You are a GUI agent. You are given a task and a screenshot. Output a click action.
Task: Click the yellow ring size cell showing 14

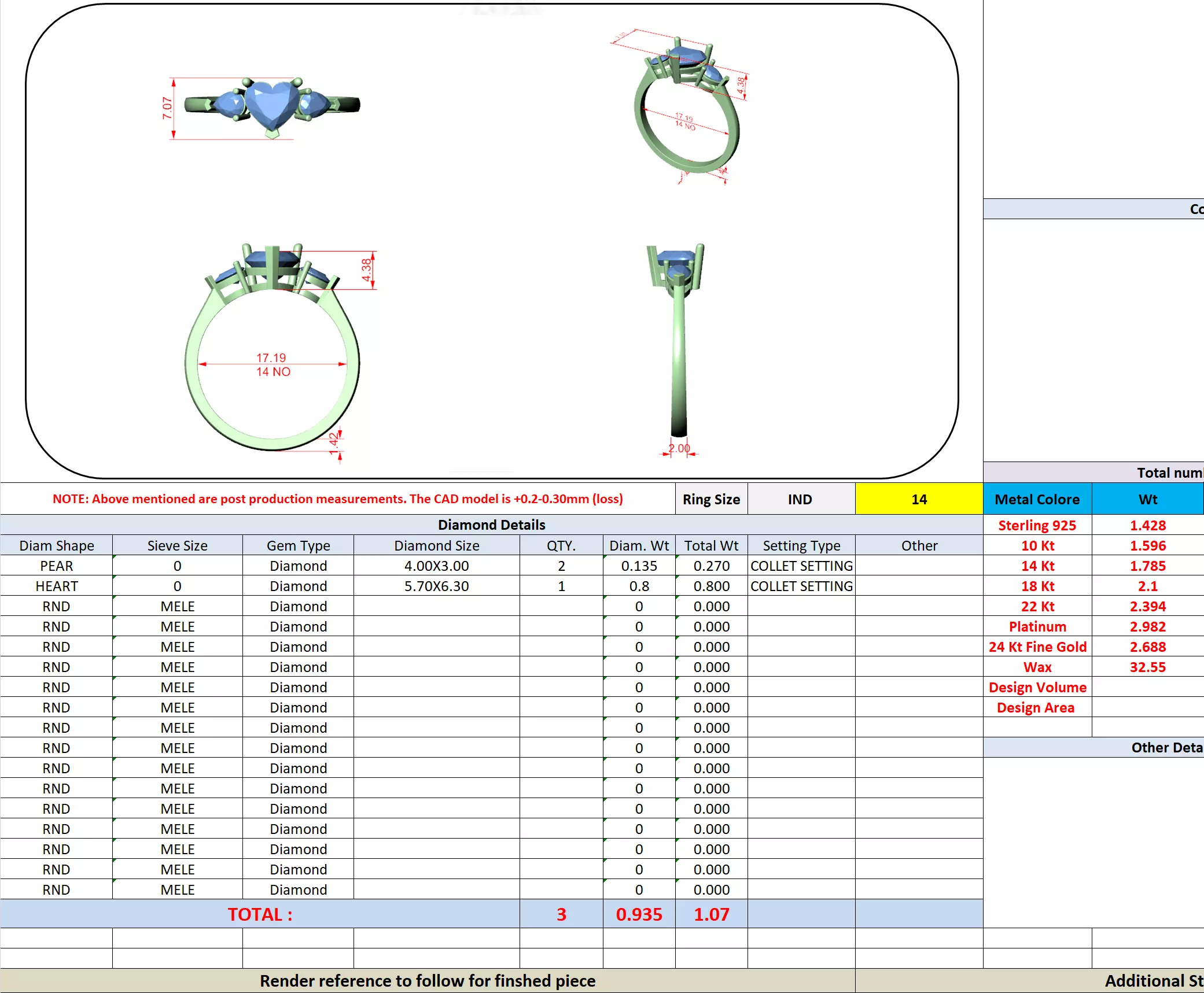point(918,499)
